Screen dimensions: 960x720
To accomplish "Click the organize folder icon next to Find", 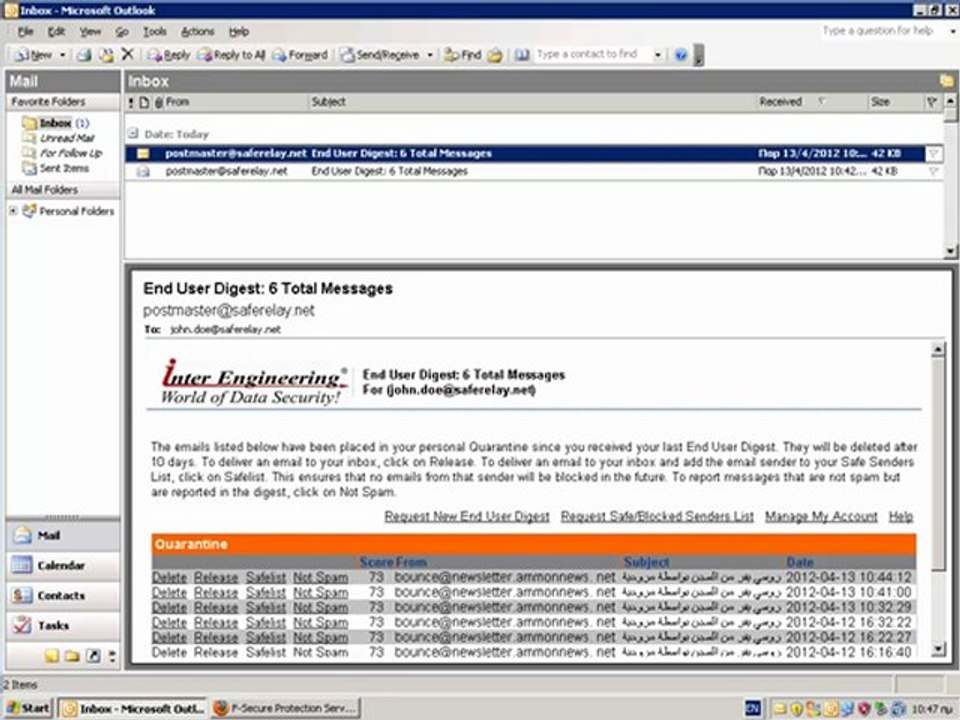I will pos(495,55).
